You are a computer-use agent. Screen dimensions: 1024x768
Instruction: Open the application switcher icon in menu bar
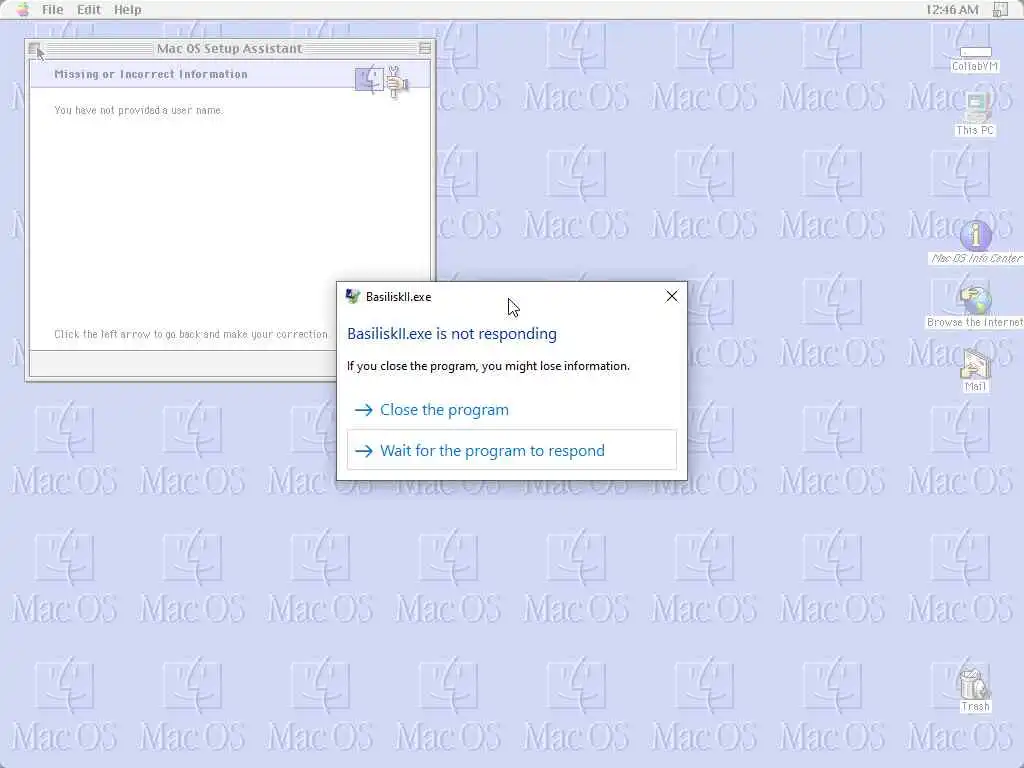[x=1000, y=10]
